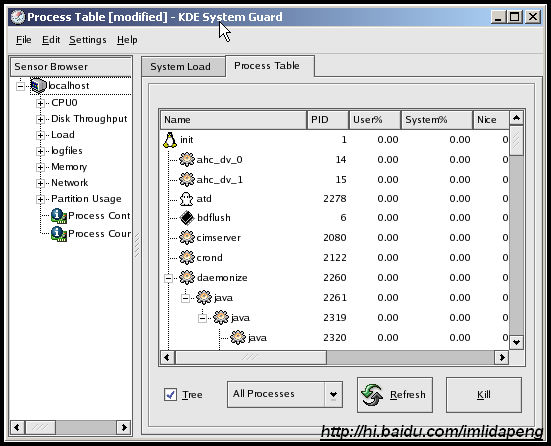Viewport: 551px width, 446px height.
Task: Select PID value 2080 in cimserver row
Action: (335, 238)
